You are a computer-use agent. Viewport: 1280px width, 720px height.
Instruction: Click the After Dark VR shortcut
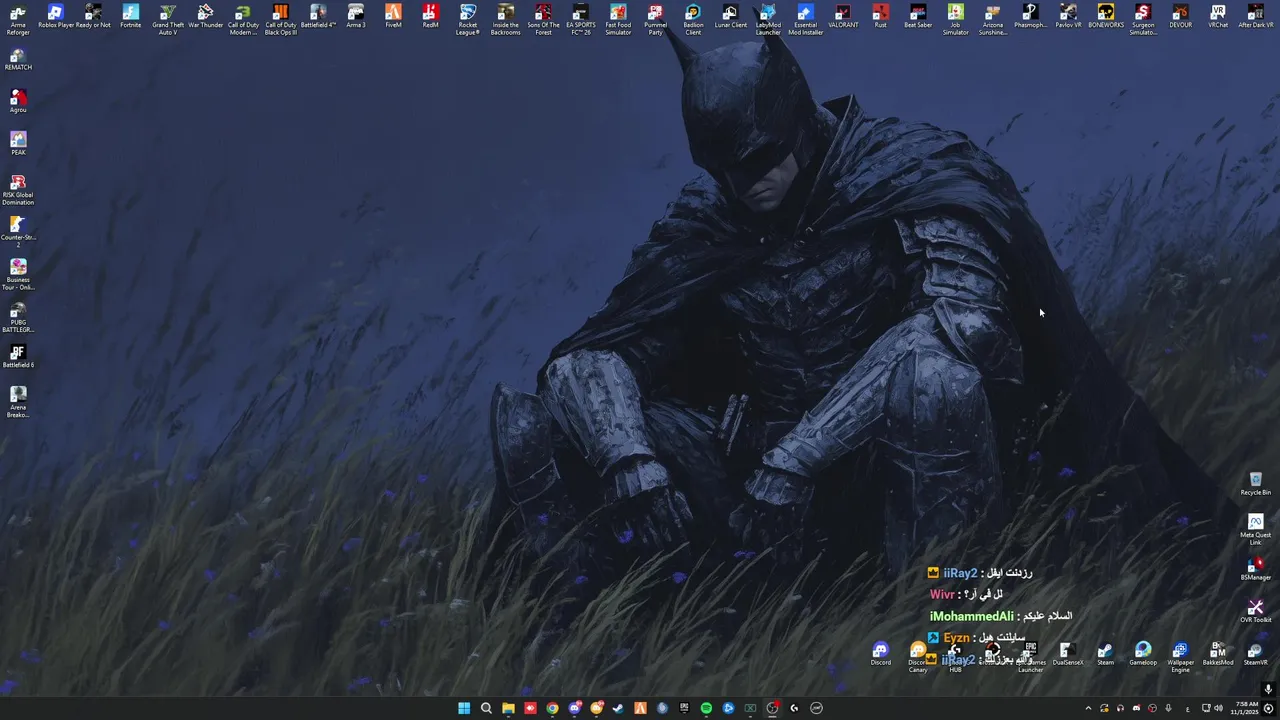tap(1256, 16)
